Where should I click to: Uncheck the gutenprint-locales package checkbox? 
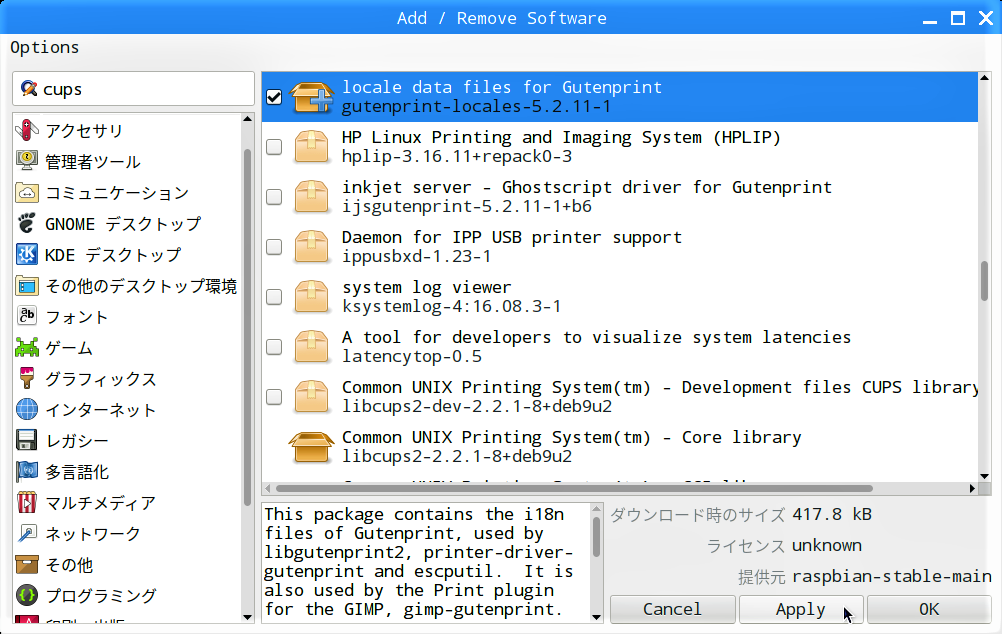[x=274, y=97]
